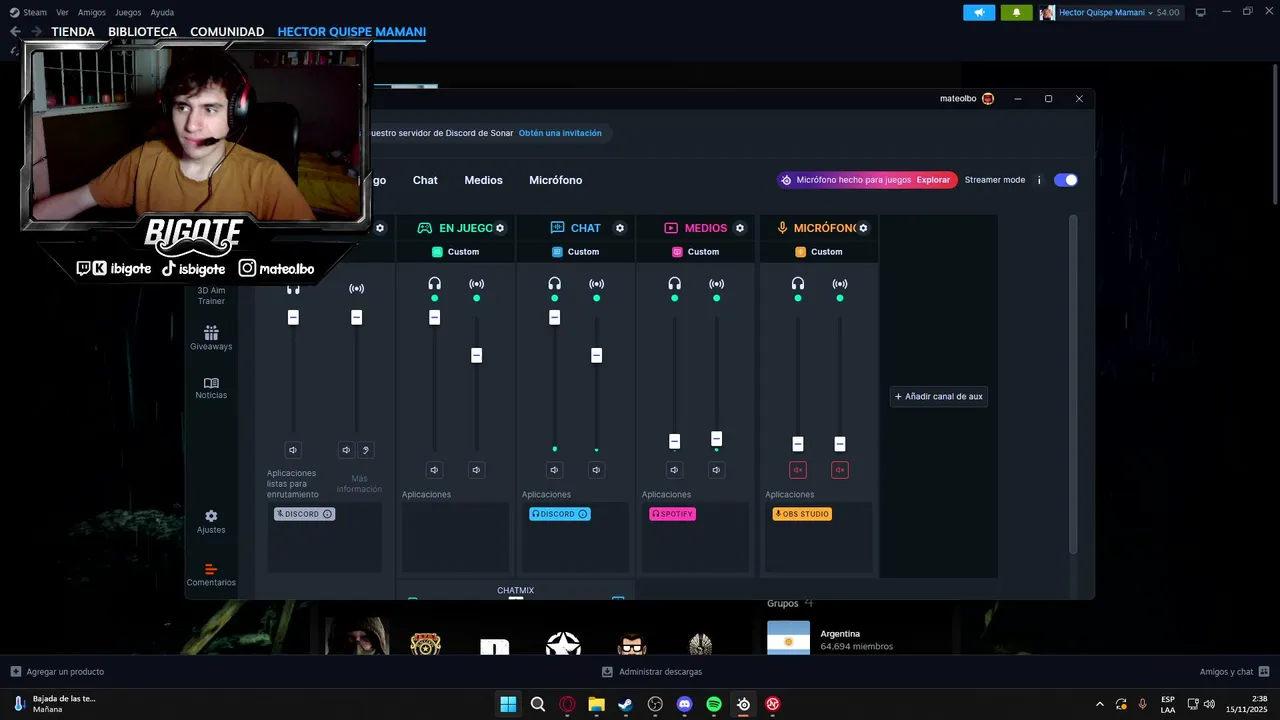
Task: Open CHAT channel settings gear
Action: coord(620,228)
